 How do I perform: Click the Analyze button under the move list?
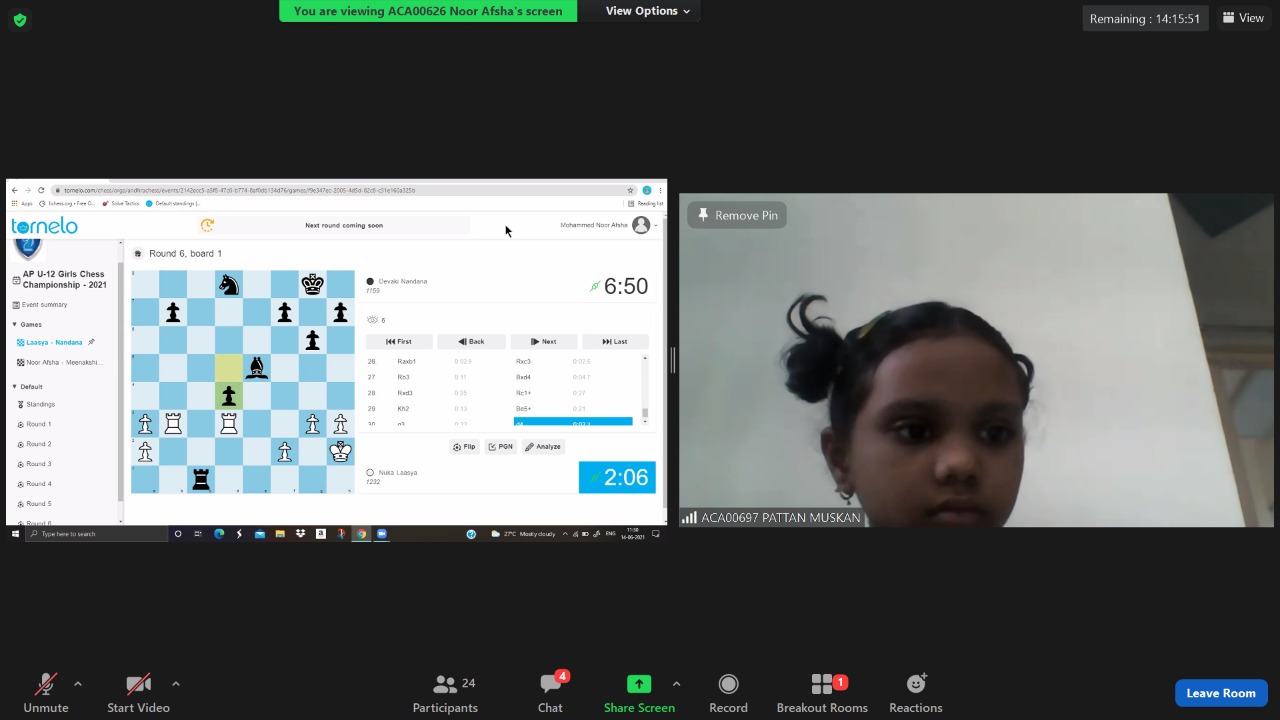(x=543, y=447)
